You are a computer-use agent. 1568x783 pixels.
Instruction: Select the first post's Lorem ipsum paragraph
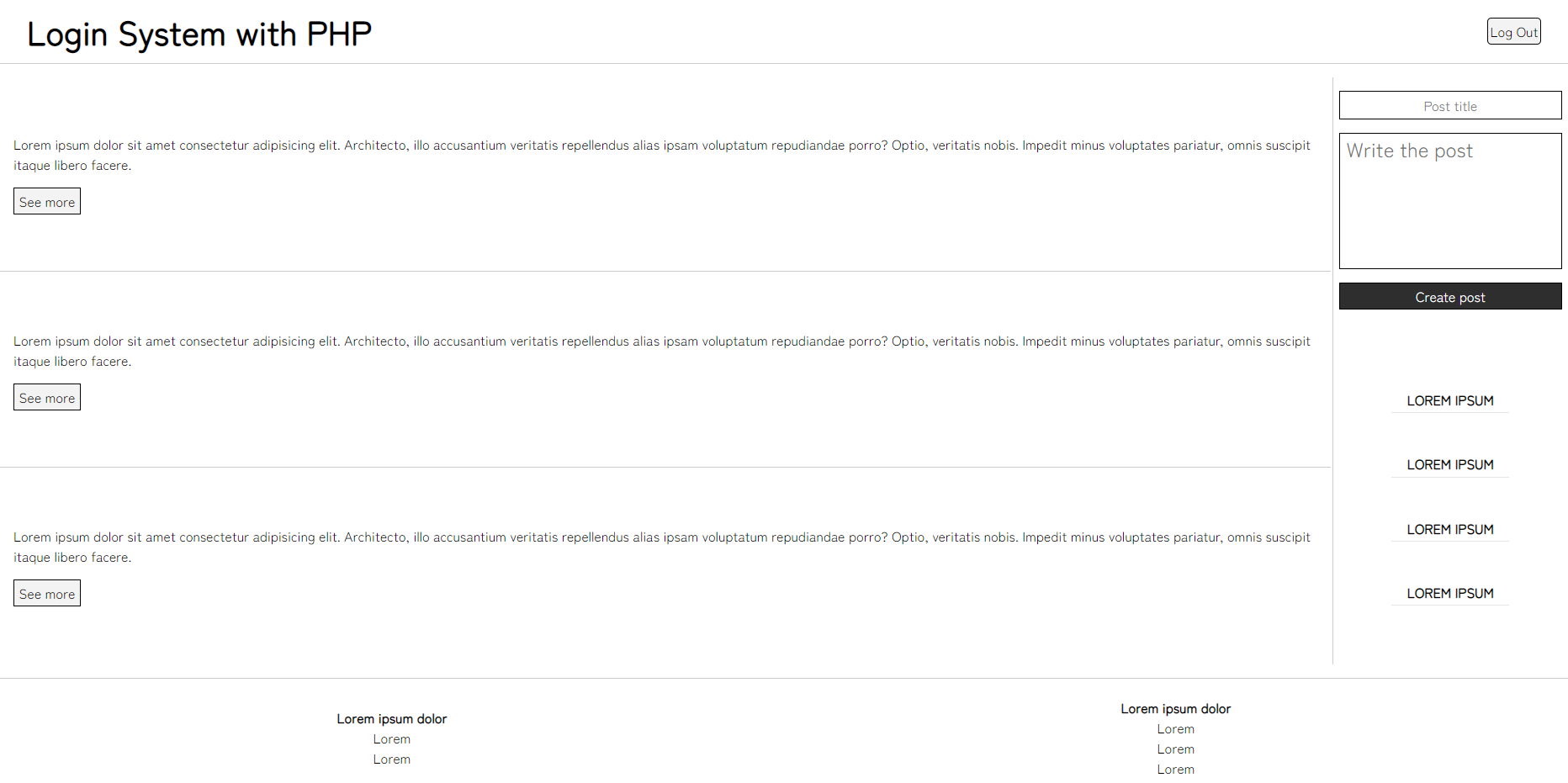[x=662, y=156]
